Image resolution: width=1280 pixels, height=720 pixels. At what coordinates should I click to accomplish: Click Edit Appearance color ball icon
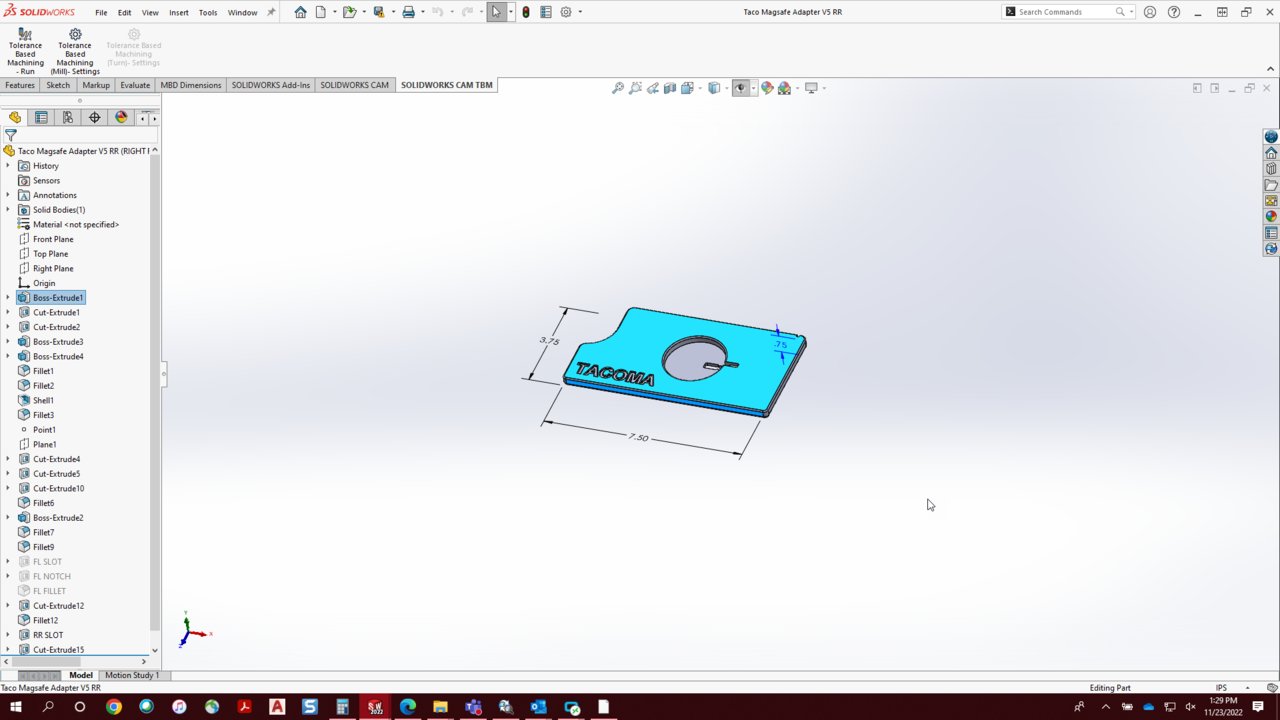coord(767,88)
